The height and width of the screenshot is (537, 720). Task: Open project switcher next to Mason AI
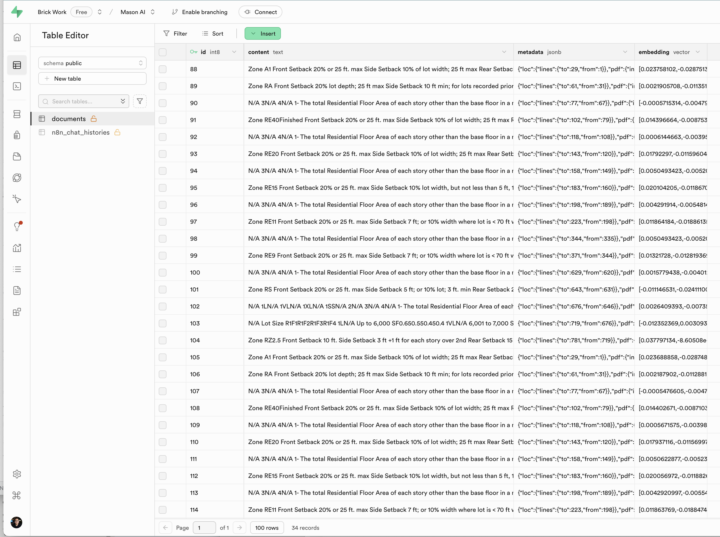click(x=152, y=12)
